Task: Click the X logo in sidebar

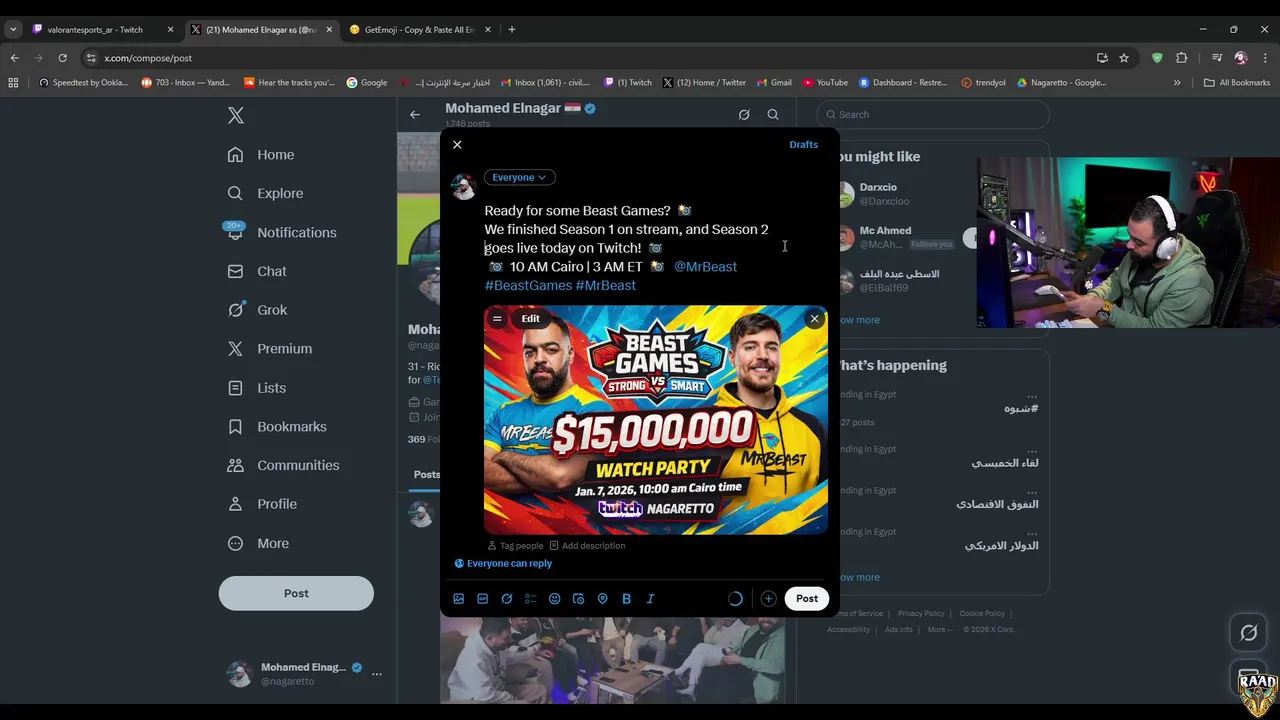Action: coord(236,115)
